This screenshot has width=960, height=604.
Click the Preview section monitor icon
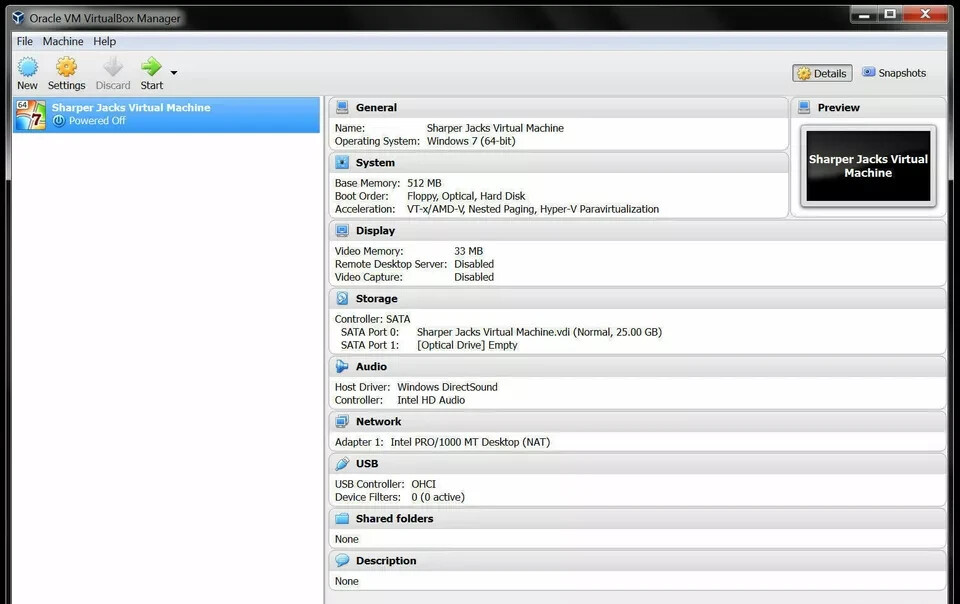[x=804, y=107]
